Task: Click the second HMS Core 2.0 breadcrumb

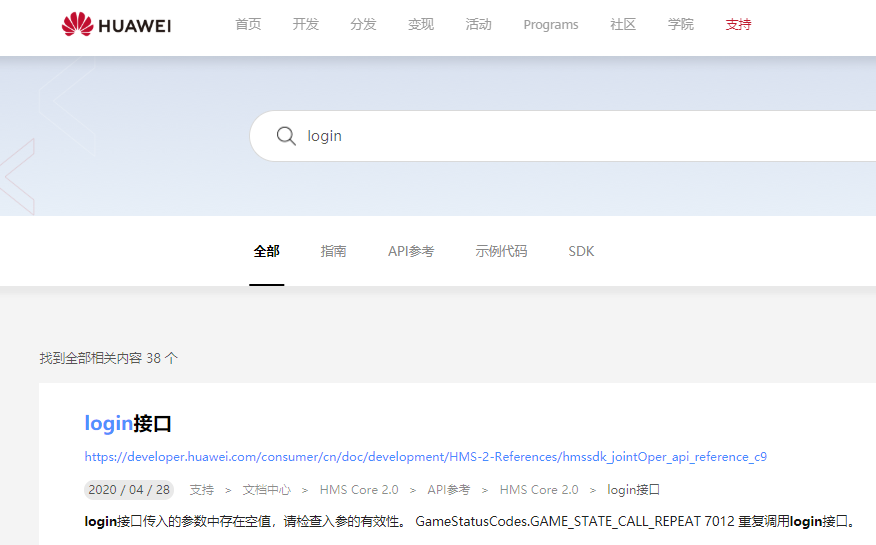Action: pyautogui.click(x=539, y=490)
